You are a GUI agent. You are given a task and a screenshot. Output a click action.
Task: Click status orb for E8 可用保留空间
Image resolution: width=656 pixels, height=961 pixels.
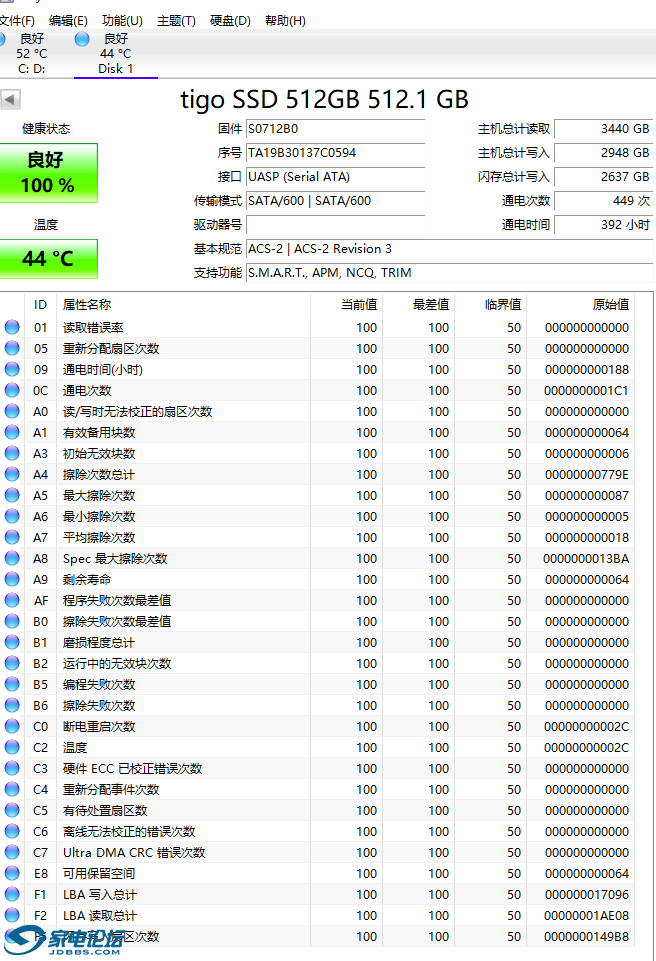[12, 873]
